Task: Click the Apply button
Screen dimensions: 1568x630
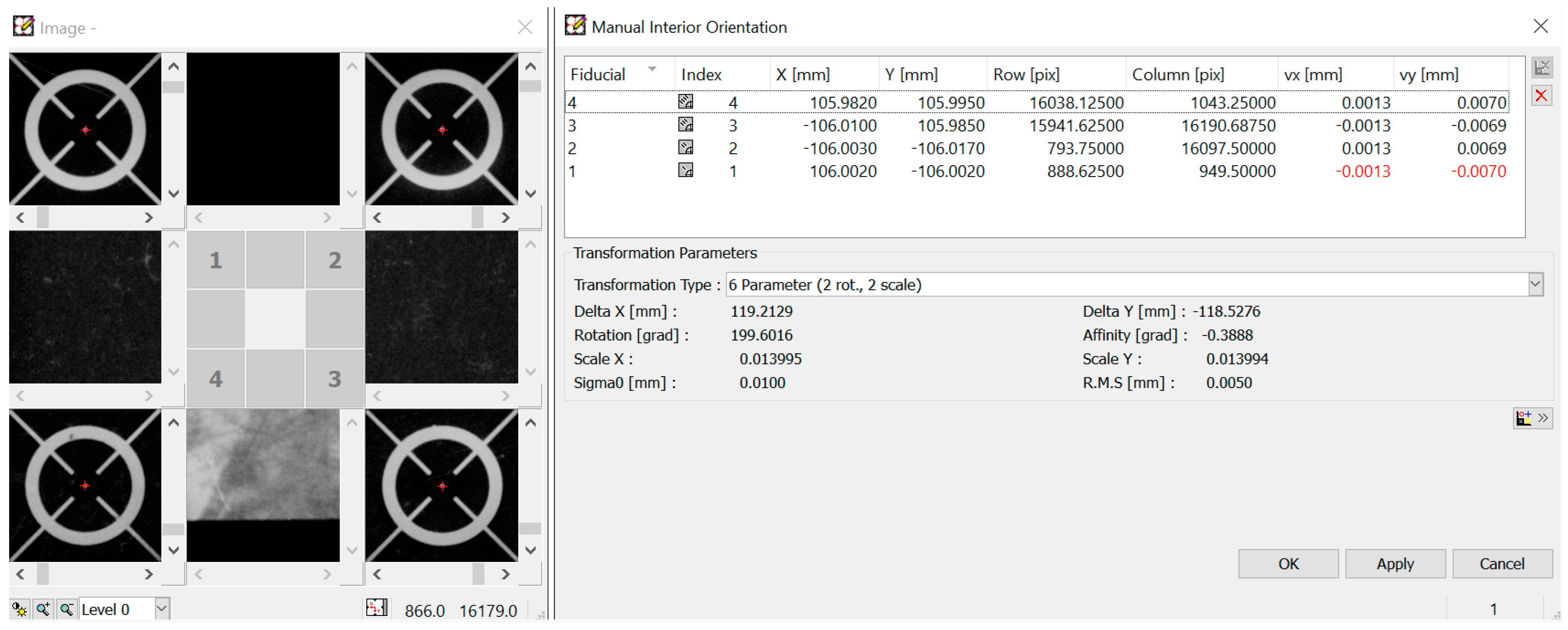Action: 1395,564
